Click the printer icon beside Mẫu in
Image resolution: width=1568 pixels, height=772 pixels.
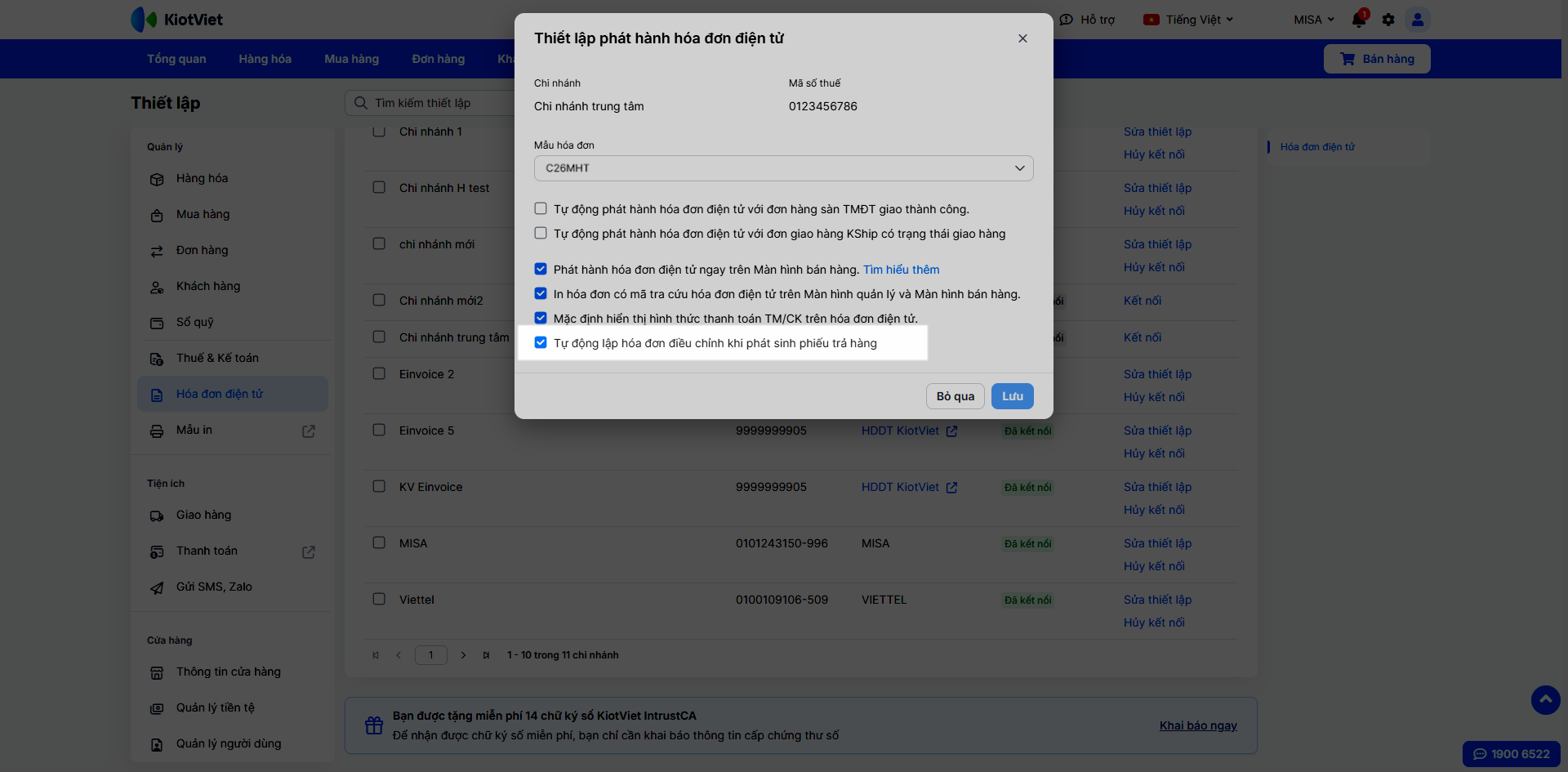pos(157,431)
